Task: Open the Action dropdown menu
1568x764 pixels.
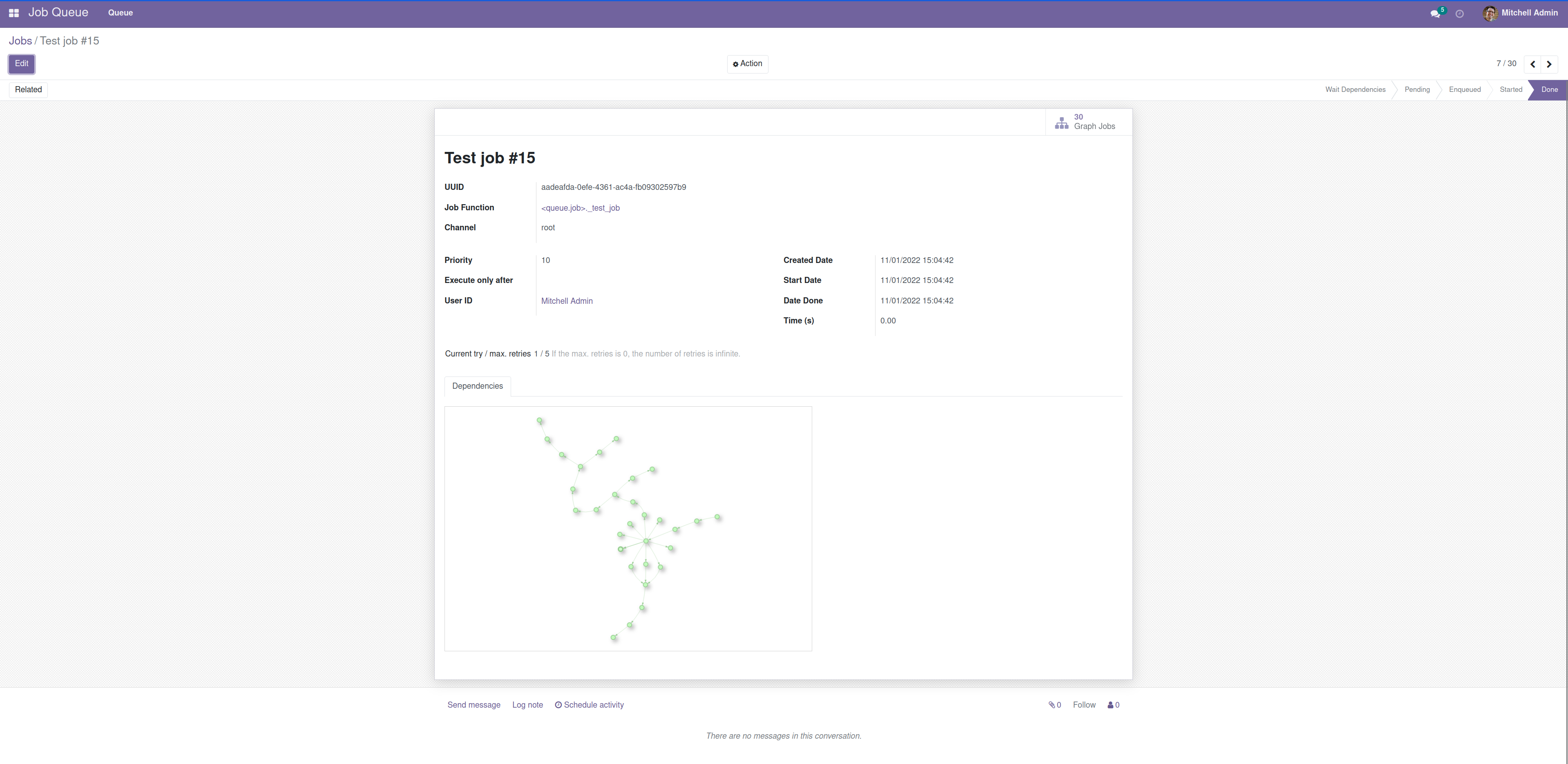Action: tap(747, 64)
